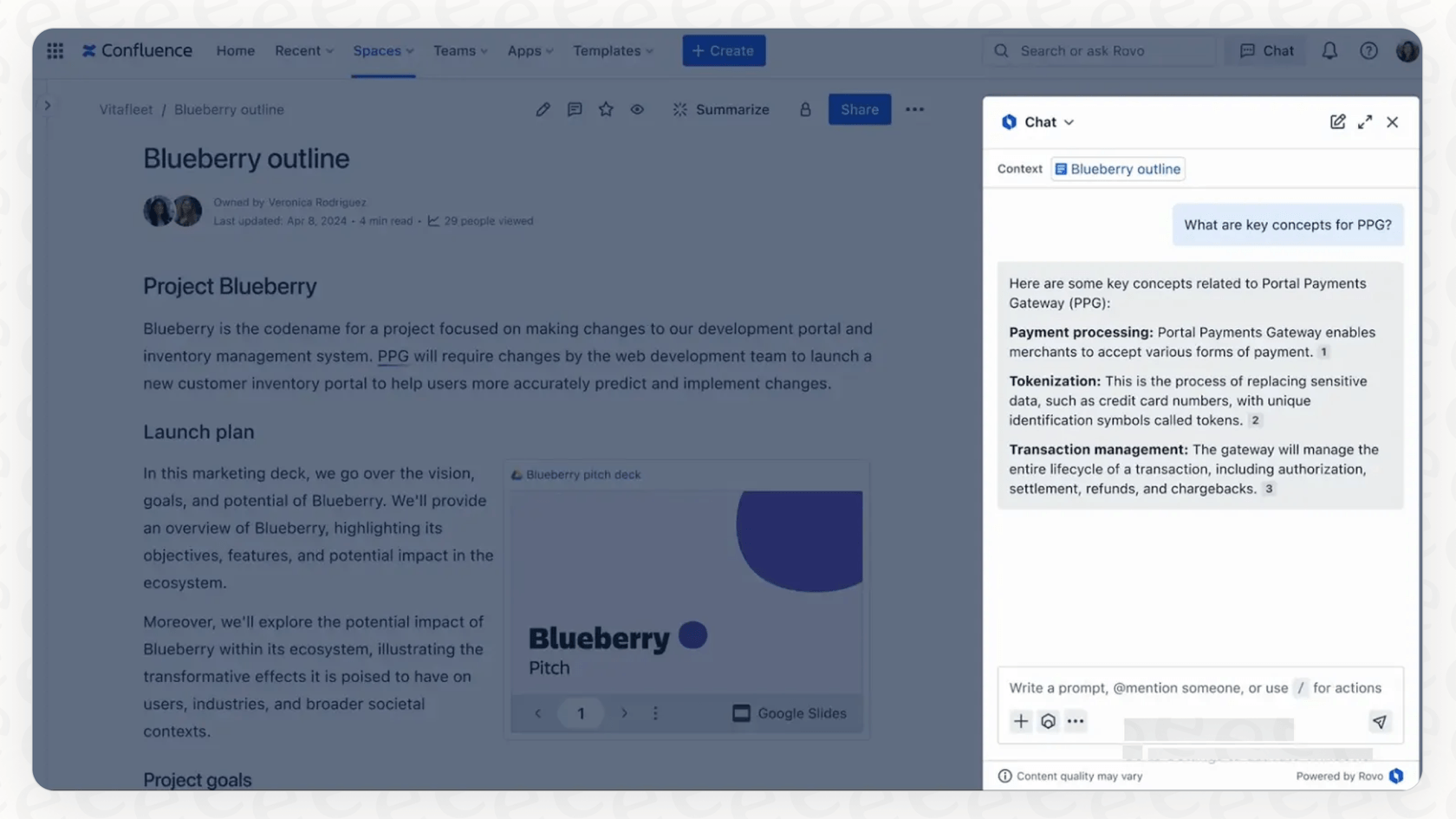Open inline comments via the comment bubble icon
The width and height of the screenshot is (1456, 819).
tap(574, 109)
